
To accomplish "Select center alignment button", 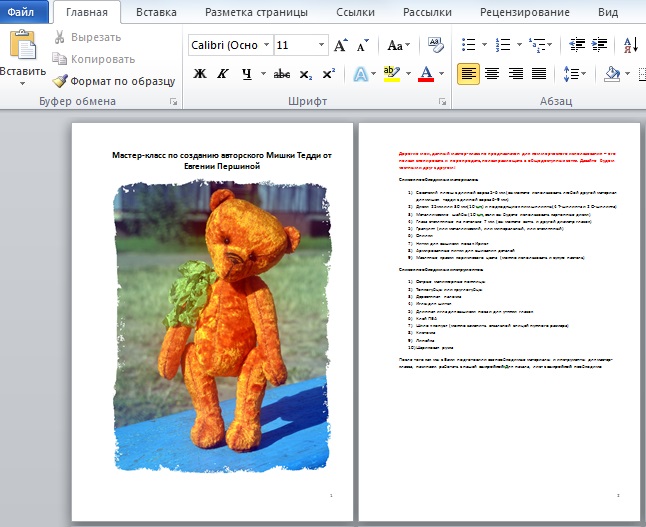I will point(492,74).
